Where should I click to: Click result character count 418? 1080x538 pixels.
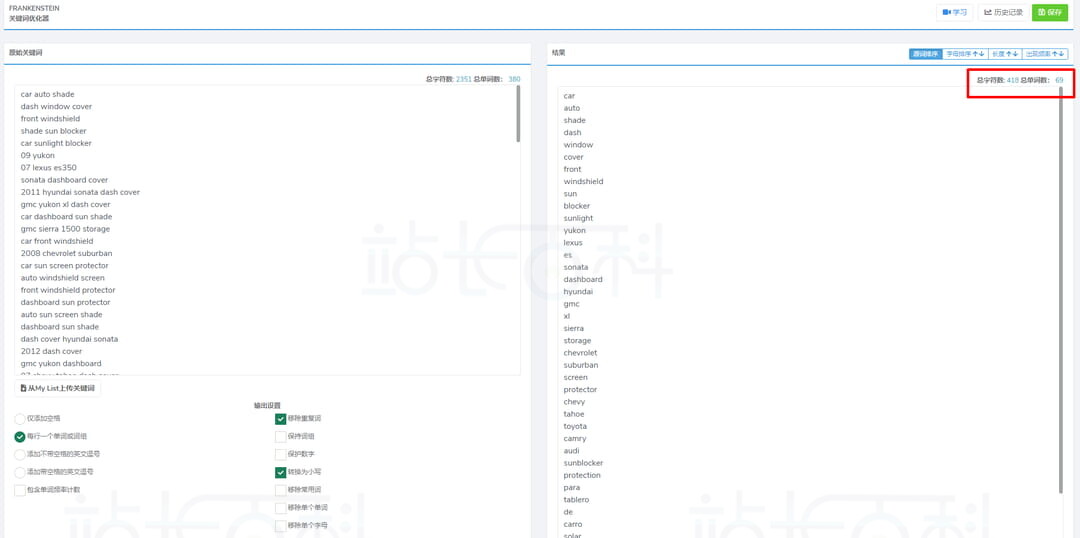pos(1012,81)
